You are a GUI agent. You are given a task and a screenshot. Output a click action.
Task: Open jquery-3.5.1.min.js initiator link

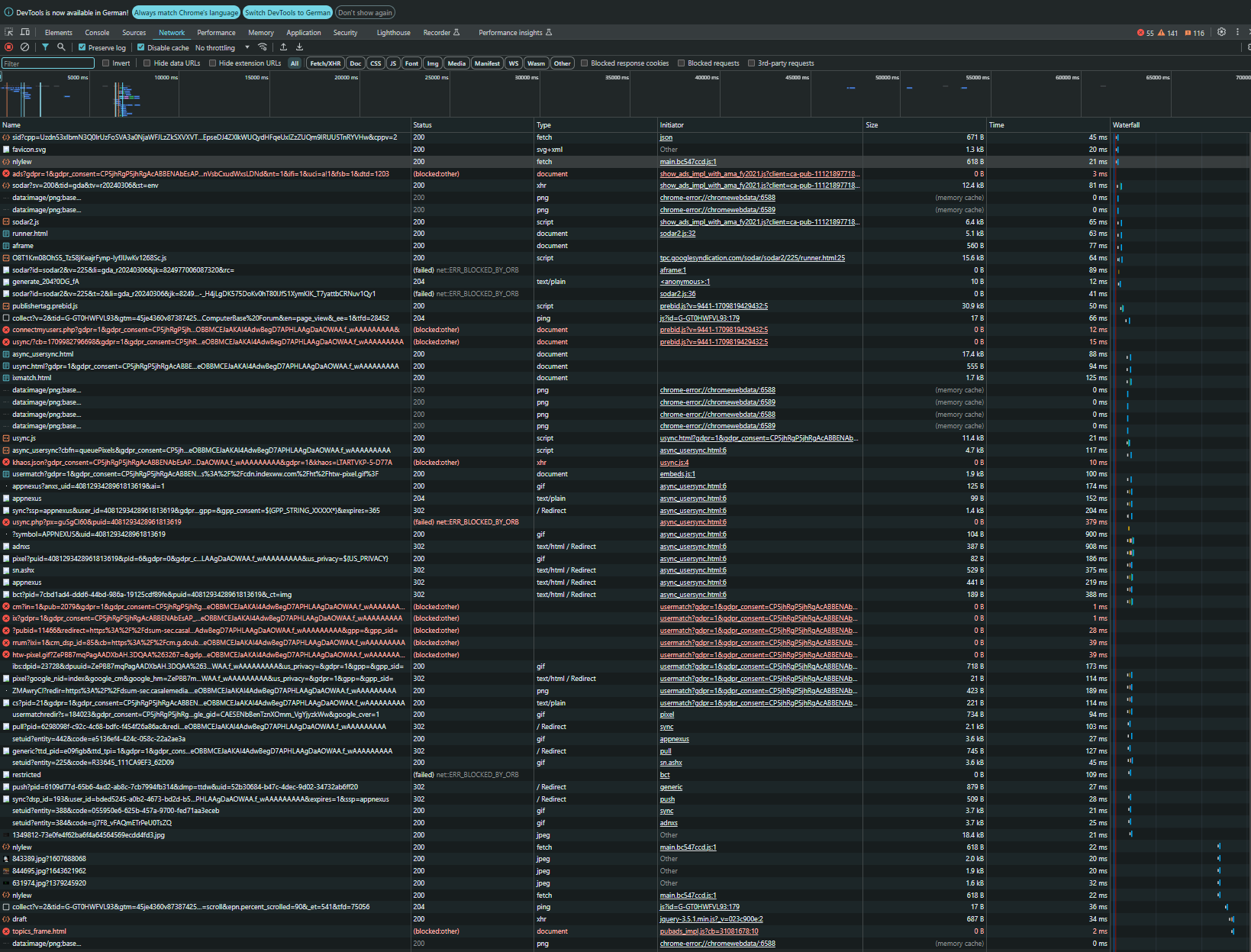coord(711,919)
